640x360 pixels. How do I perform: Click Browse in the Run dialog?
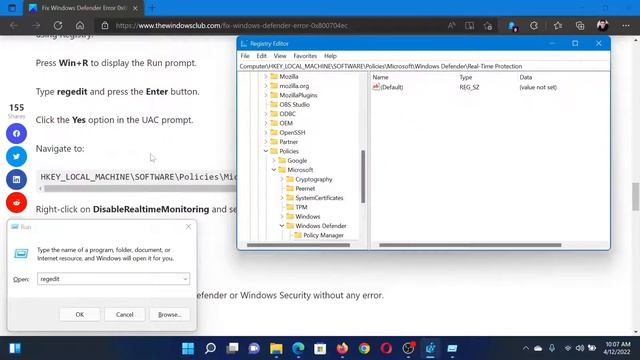click(169, 314)
